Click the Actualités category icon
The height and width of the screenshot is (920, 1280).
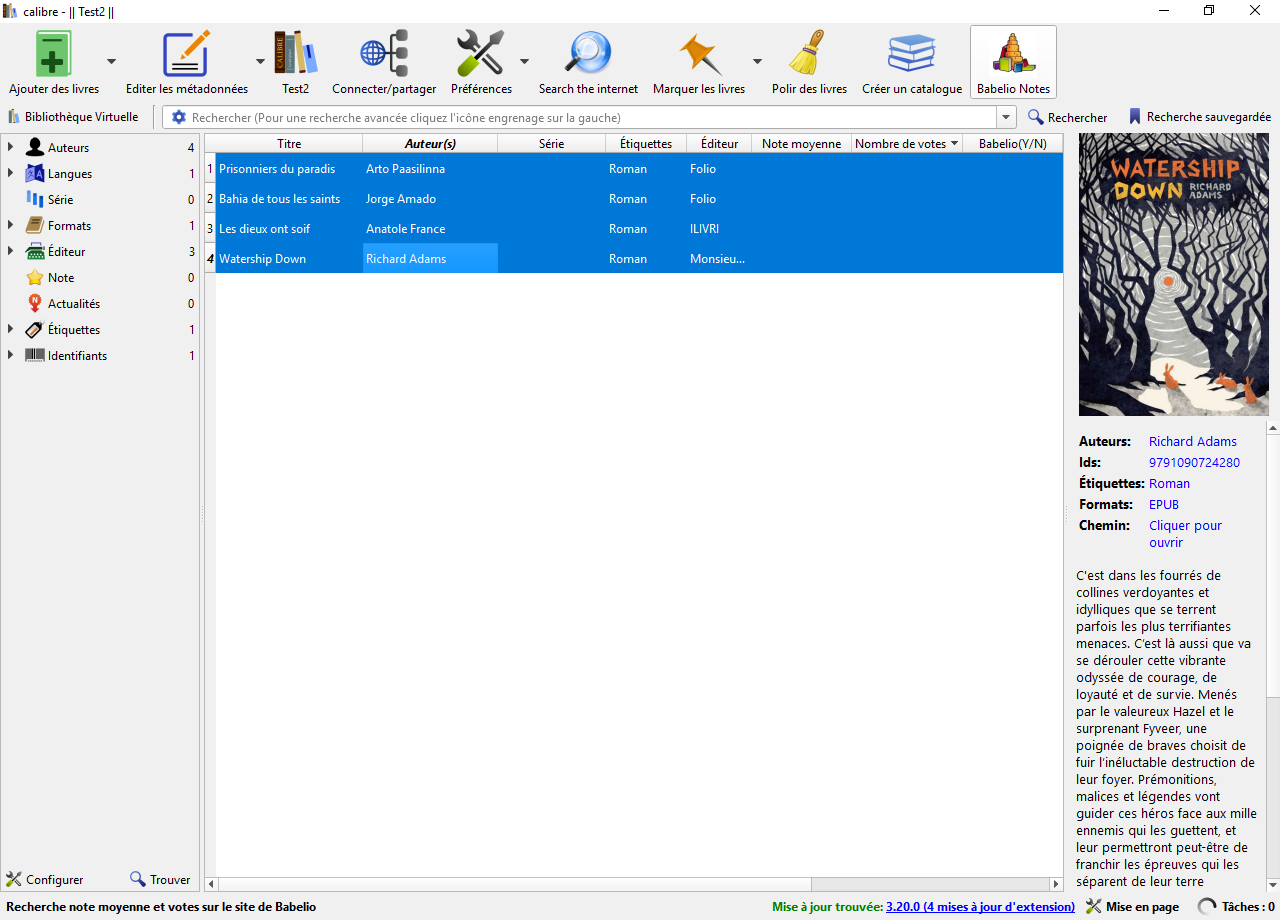pyautogui.click(x=35, y=304)
